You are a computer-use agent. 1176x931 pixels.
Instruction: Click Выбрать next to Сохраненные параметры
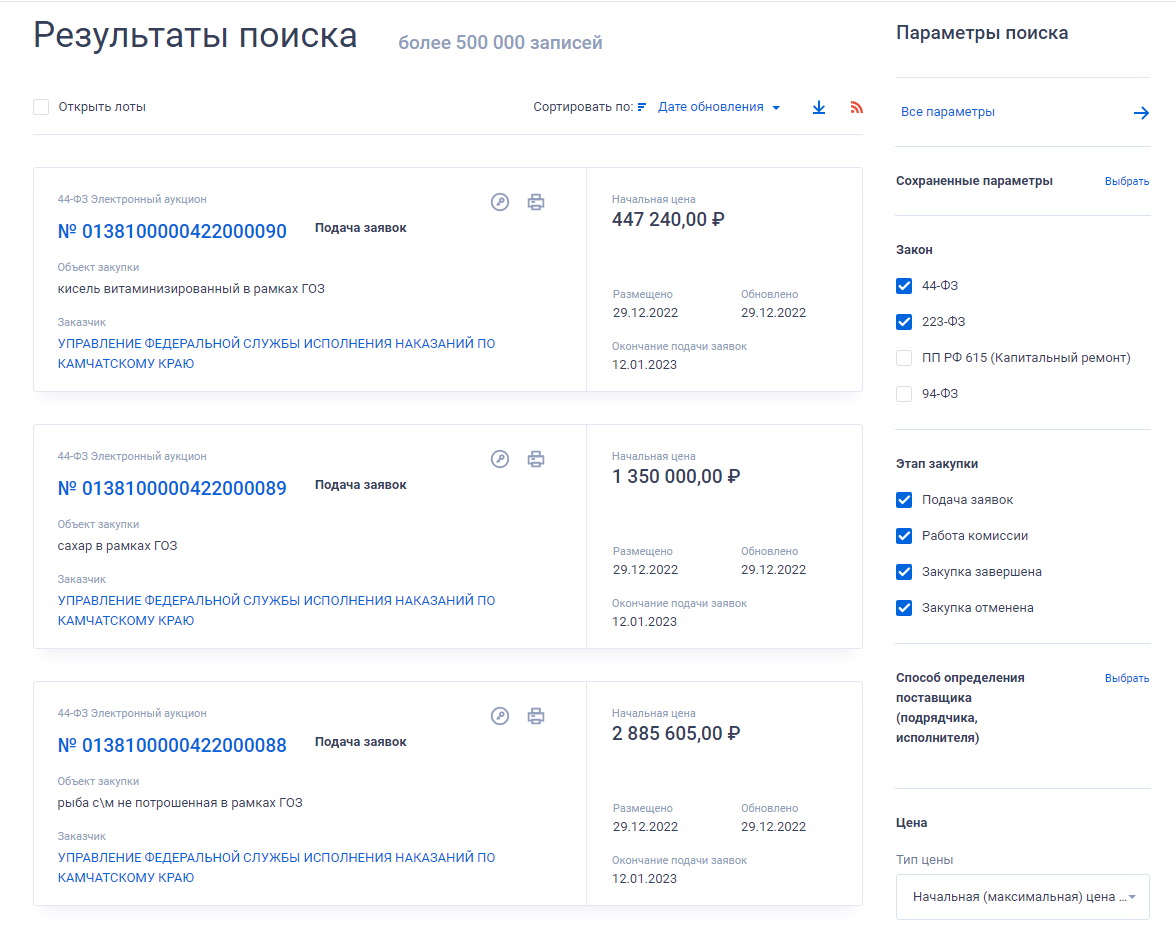click(x=1126, y=182)
